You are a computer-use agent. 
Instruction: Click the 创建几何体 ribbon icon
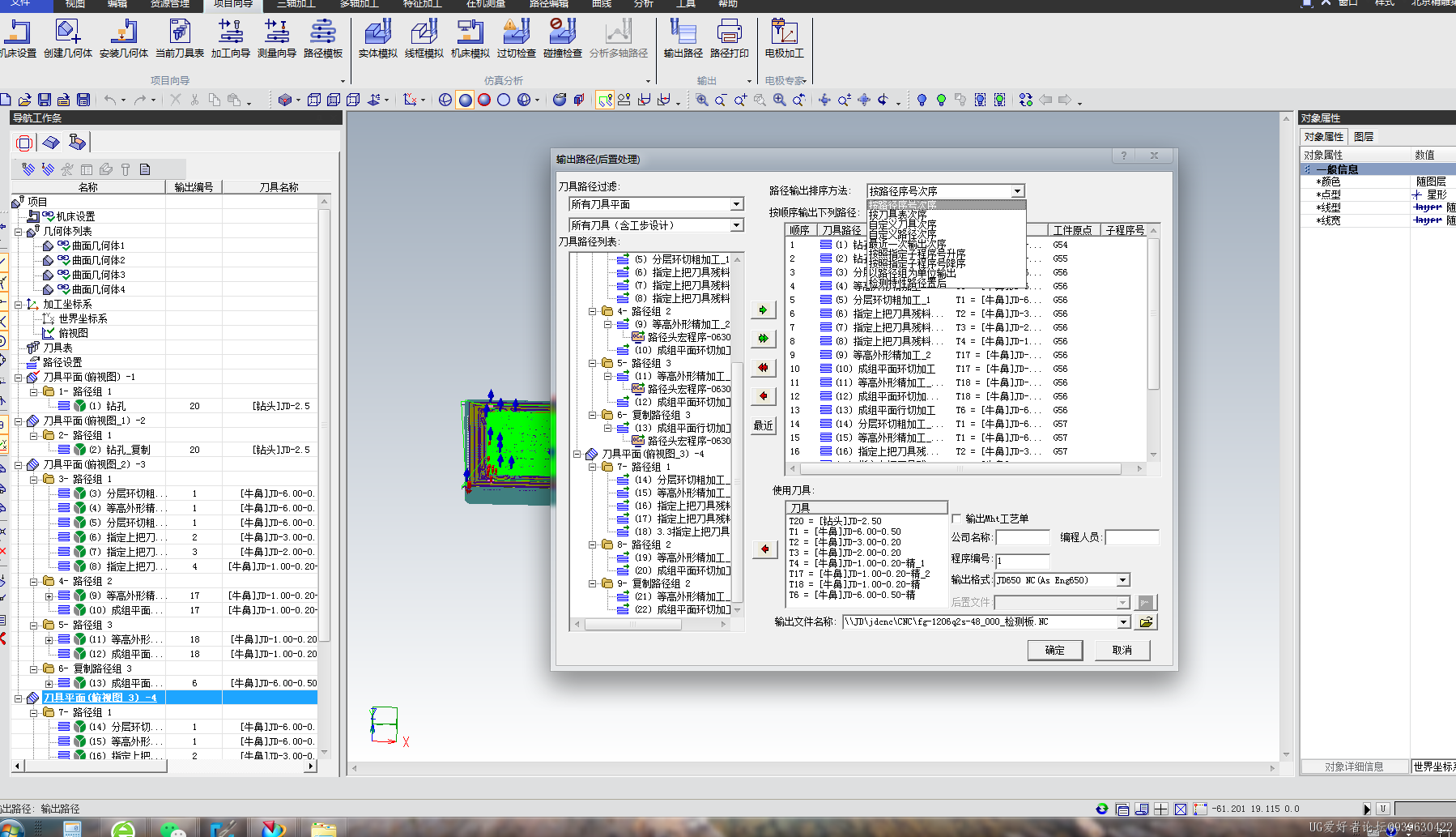click(x=68, y=39)
